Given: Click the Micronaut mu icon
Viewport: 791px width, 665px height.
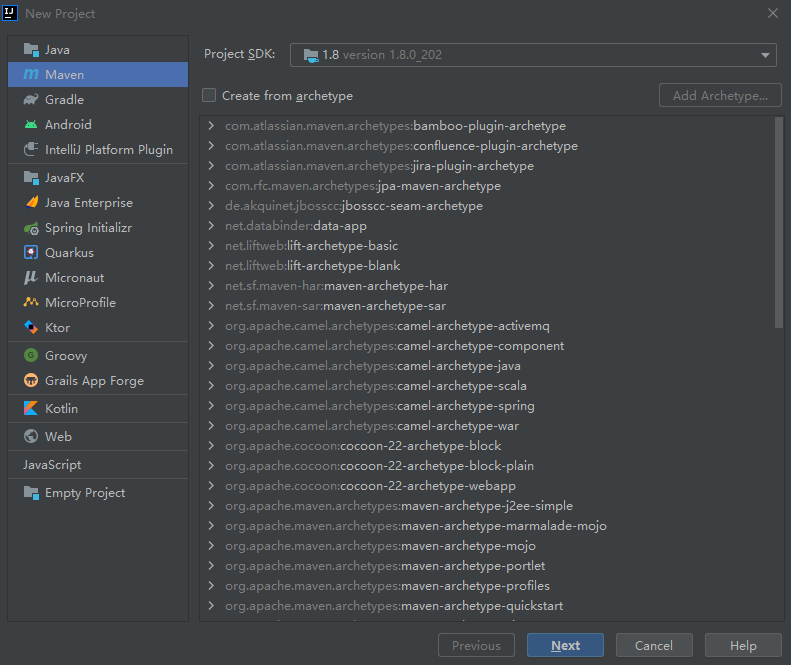Looking at the screenshot, I should (31, 278).
